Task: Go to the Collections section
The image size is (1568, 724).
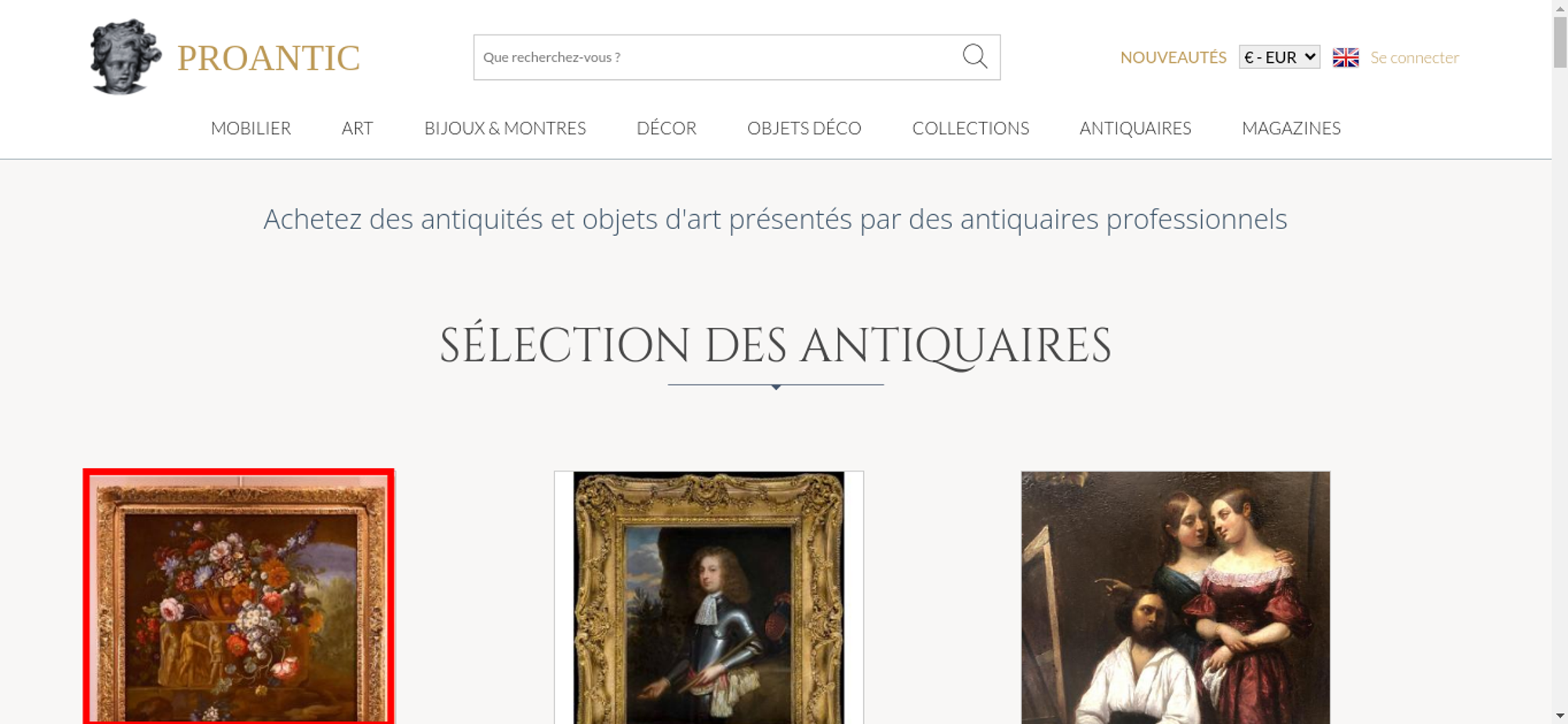Action: [x=971, y=128]
